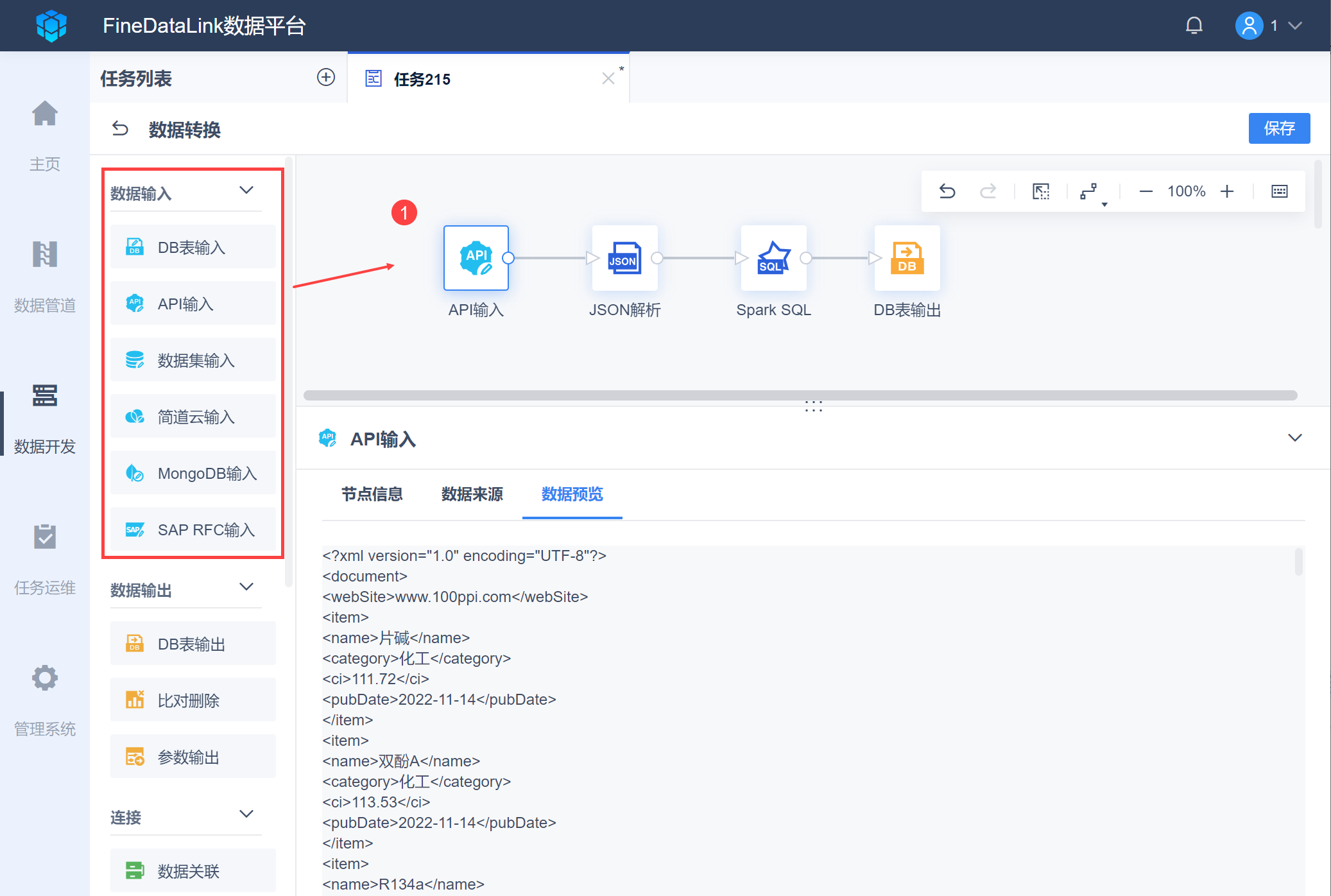Click the canvas undo arrow

(947, 191)
